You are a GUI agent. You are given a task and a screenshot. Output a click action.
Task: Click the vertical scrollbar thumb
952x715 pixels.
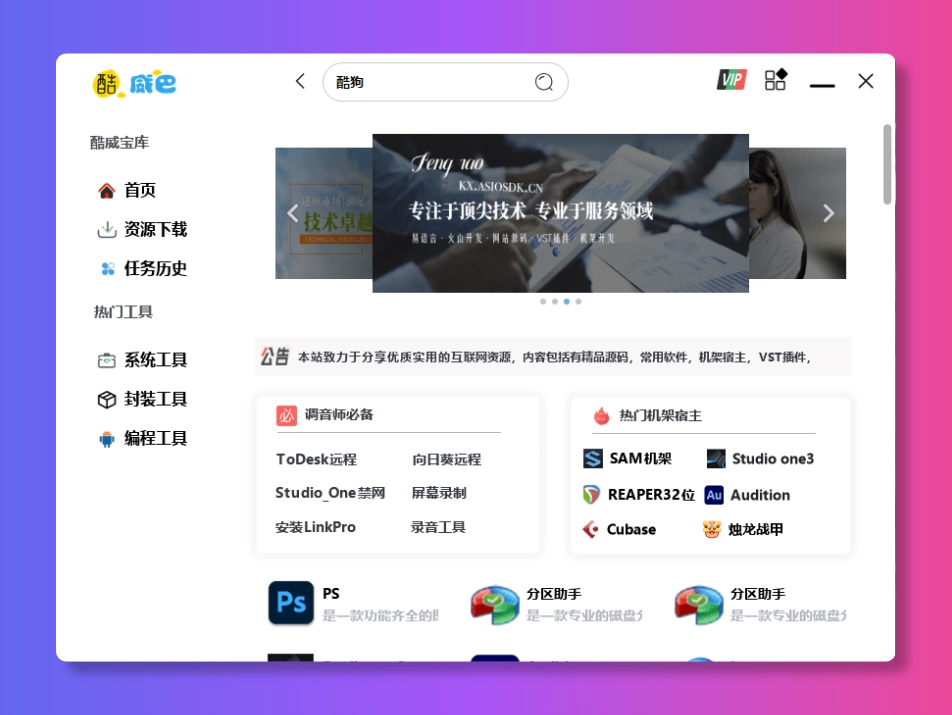887,164
